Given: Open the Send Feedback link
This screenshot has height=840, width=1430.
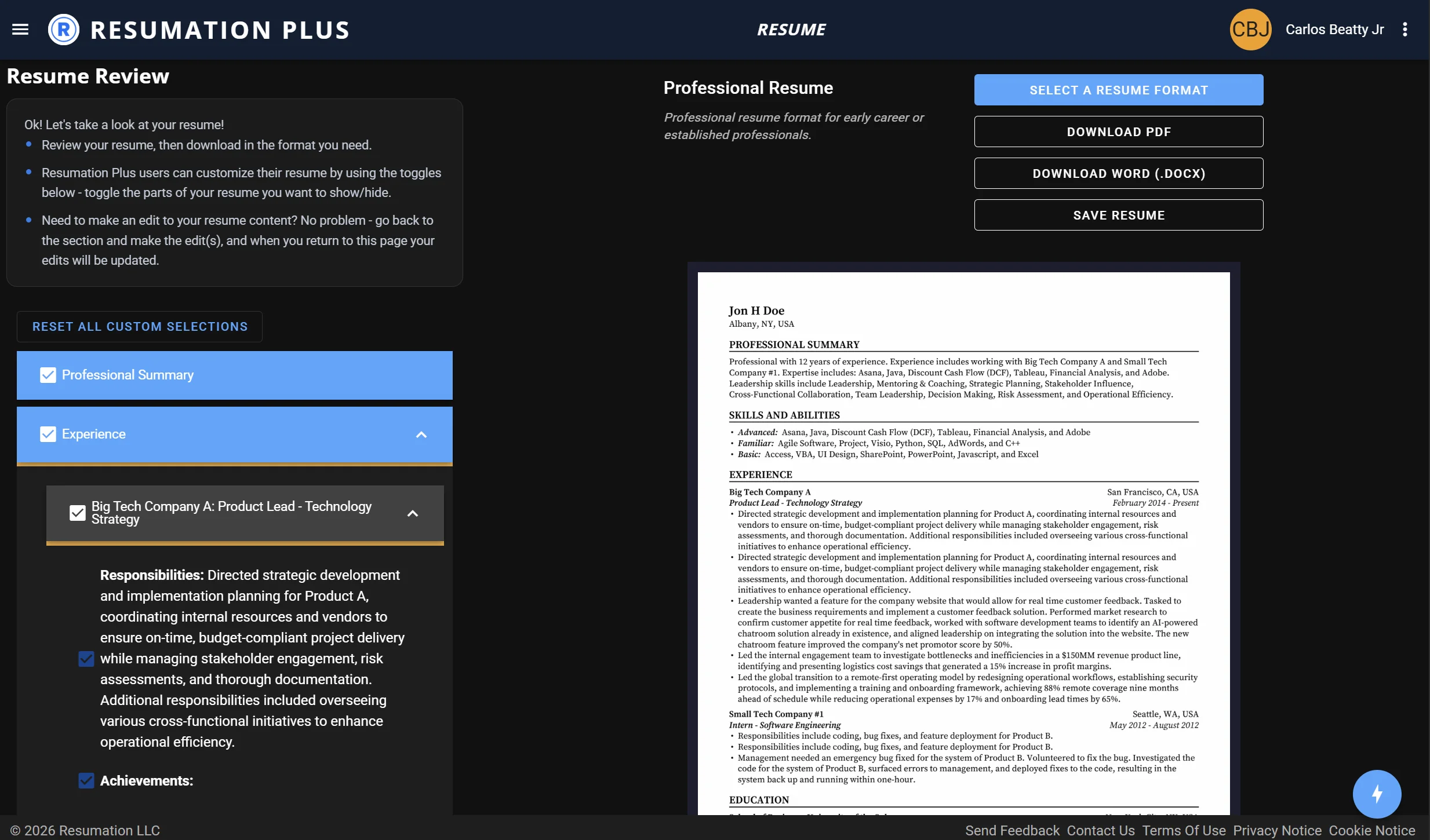Looking at the screenshot, I should (x=1012, y=830).
